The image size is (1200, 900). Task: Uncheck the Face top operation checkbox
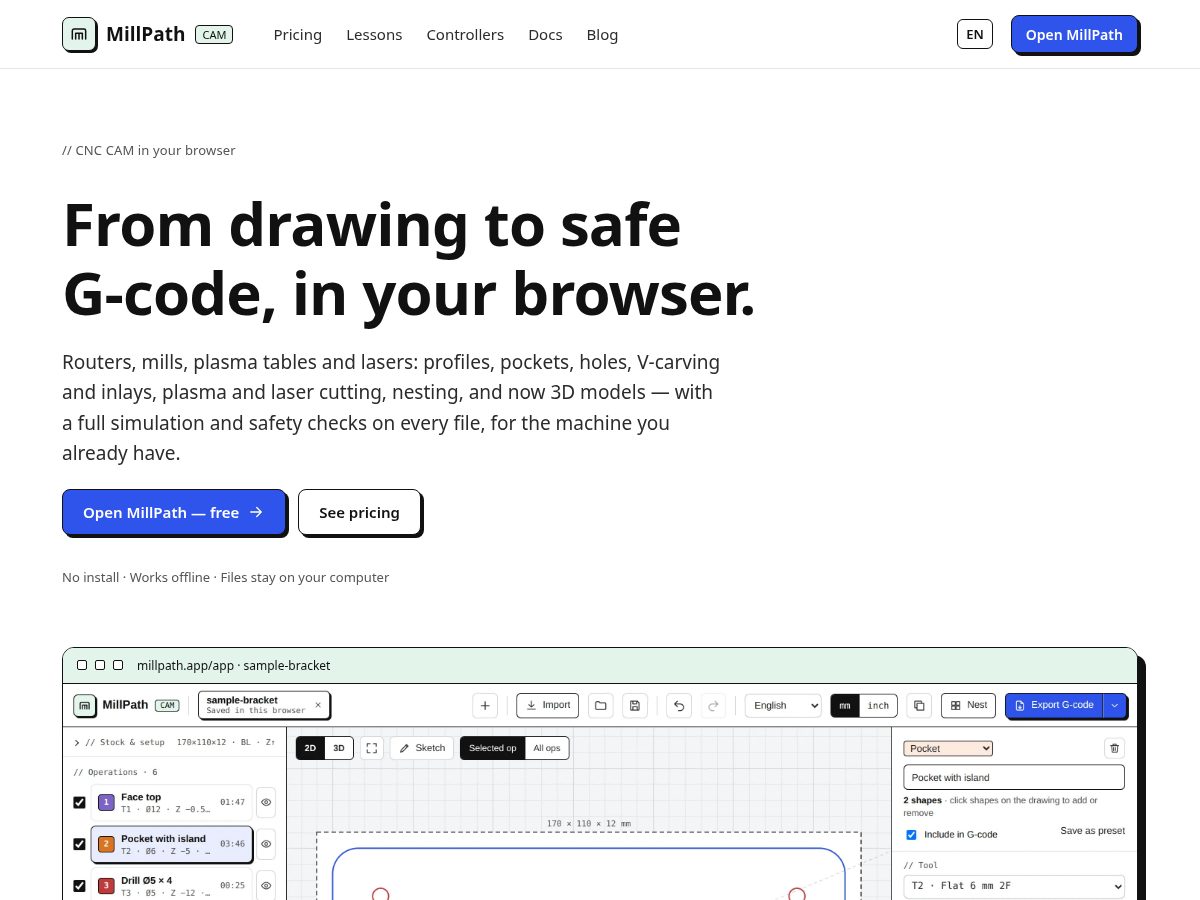pos(79,802)
